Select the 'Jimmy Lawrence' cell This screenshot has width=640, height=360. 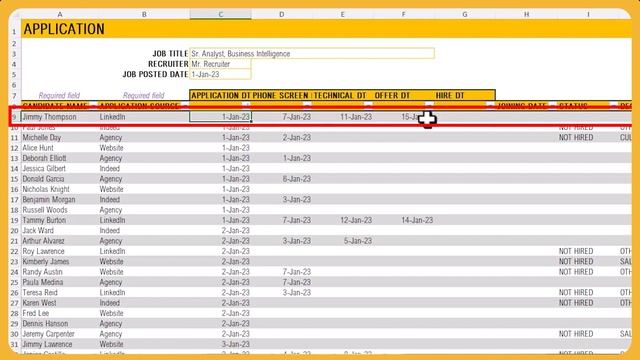pyautogui.click(x=60, y=344)
